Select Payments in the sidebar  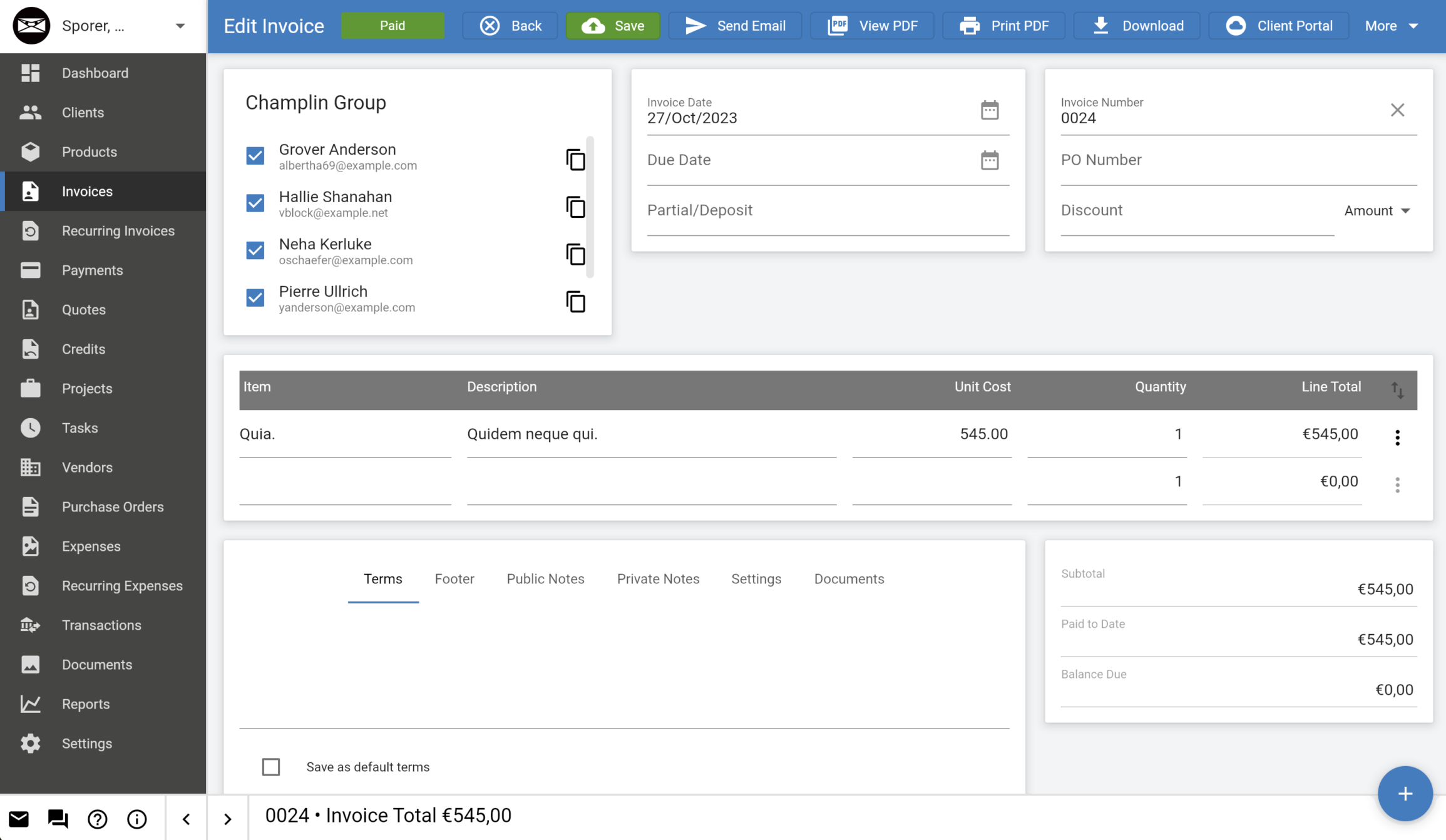click(92, 270)
